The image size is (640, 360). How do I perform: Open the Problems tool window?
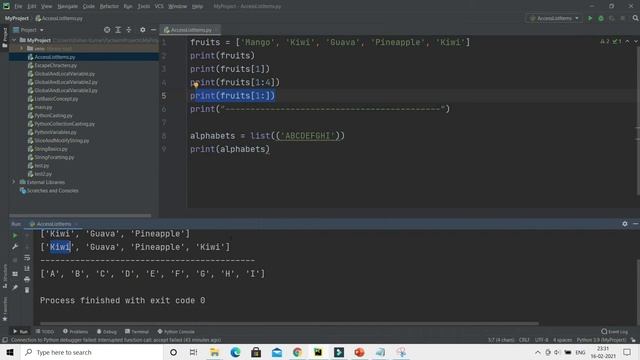76,331
